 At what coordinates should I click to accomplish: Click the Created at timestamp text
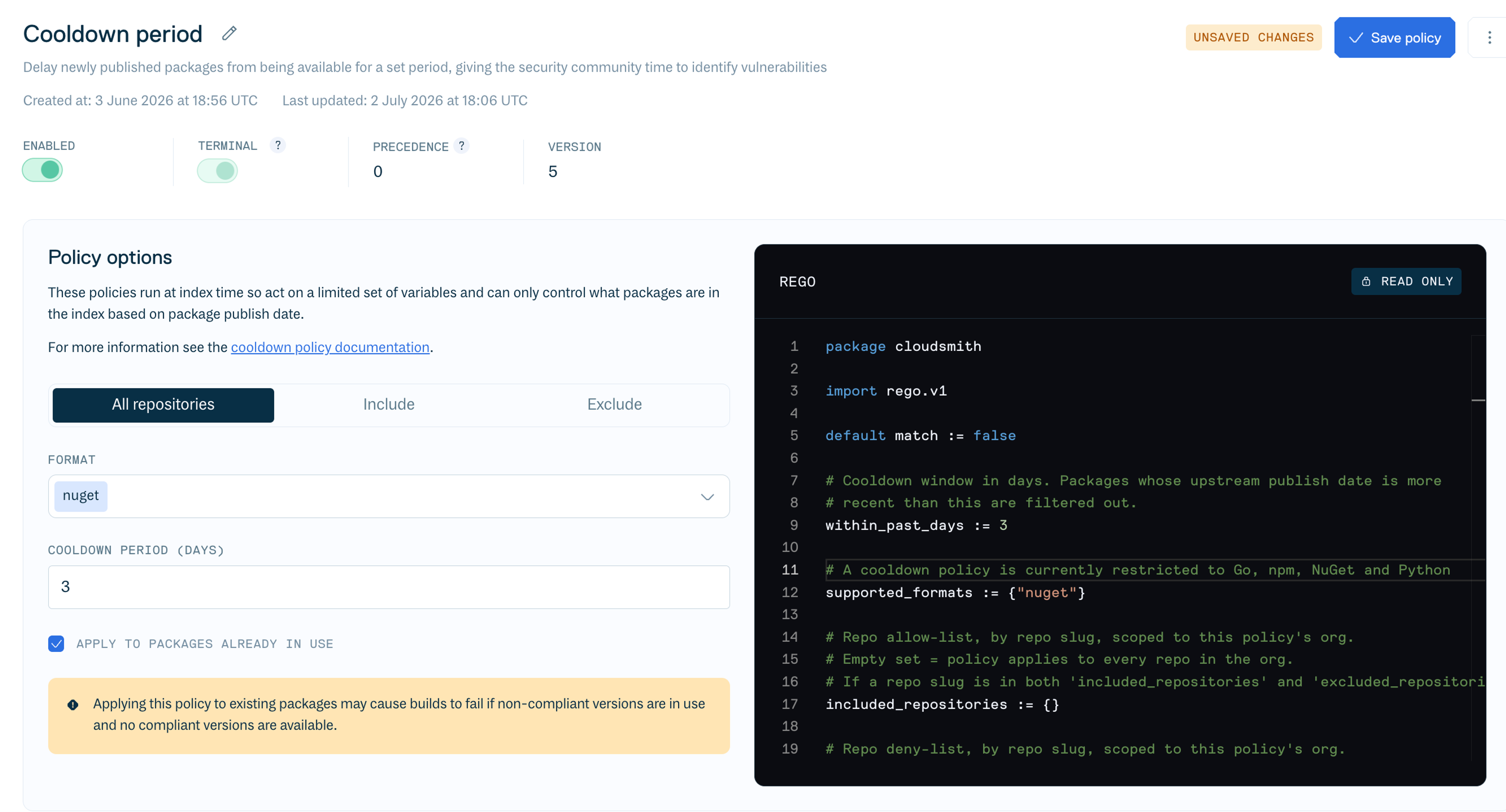140,100
